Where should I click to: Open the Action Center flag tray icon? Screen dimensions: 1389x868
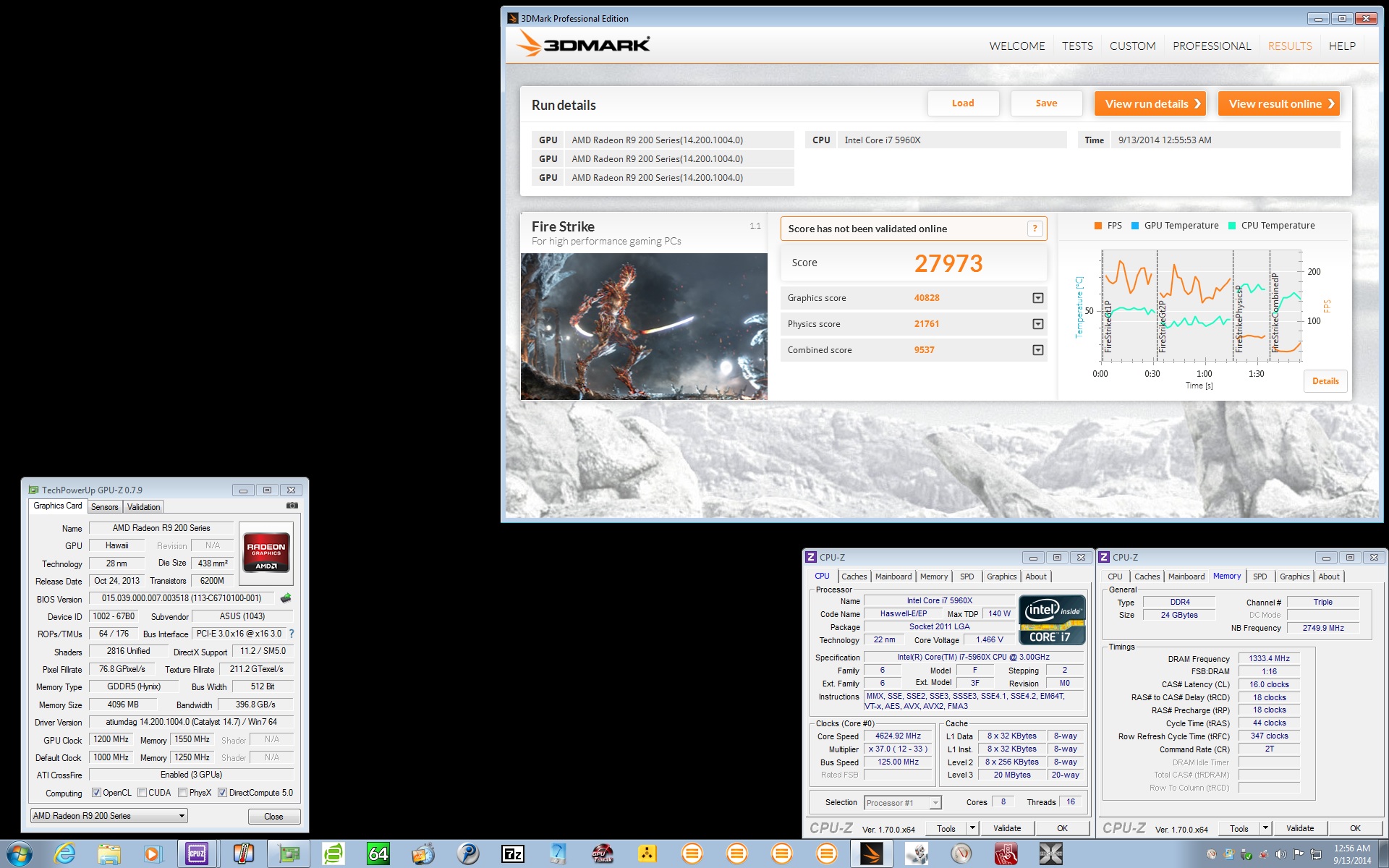(1298, 854)
